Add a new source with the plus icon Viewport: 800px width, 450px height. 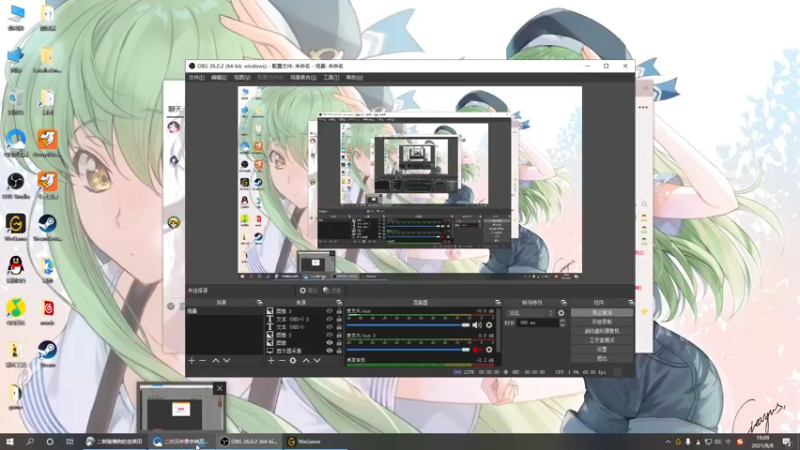271,361
